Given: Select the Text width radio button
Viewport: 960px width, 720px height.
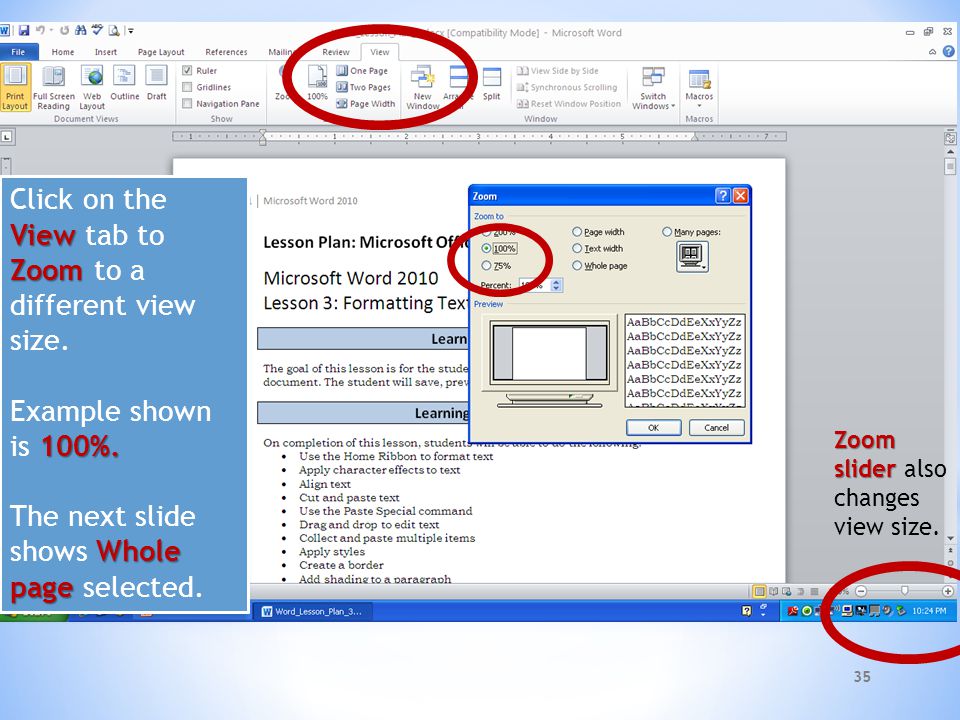Looking at the screenshot, I should (x=577, y=248).
